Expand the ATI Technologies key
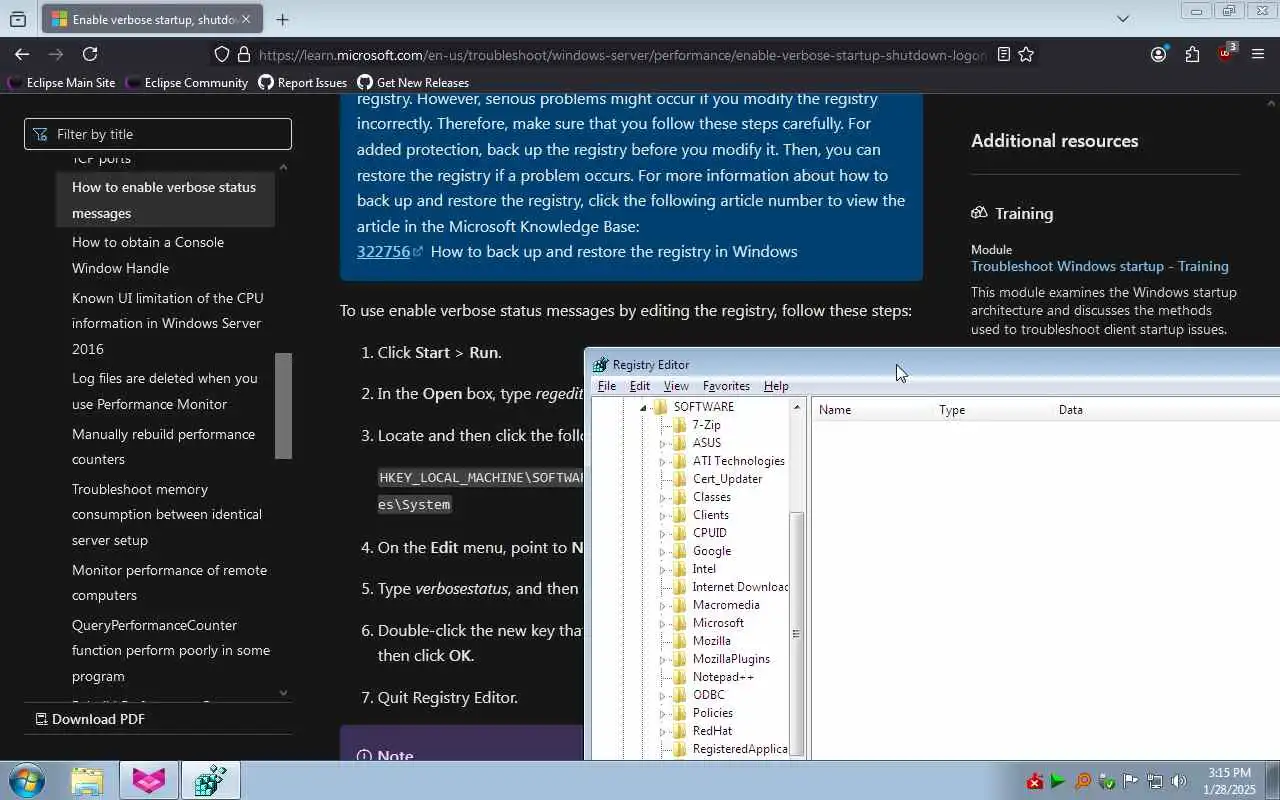 click(662, 461)
